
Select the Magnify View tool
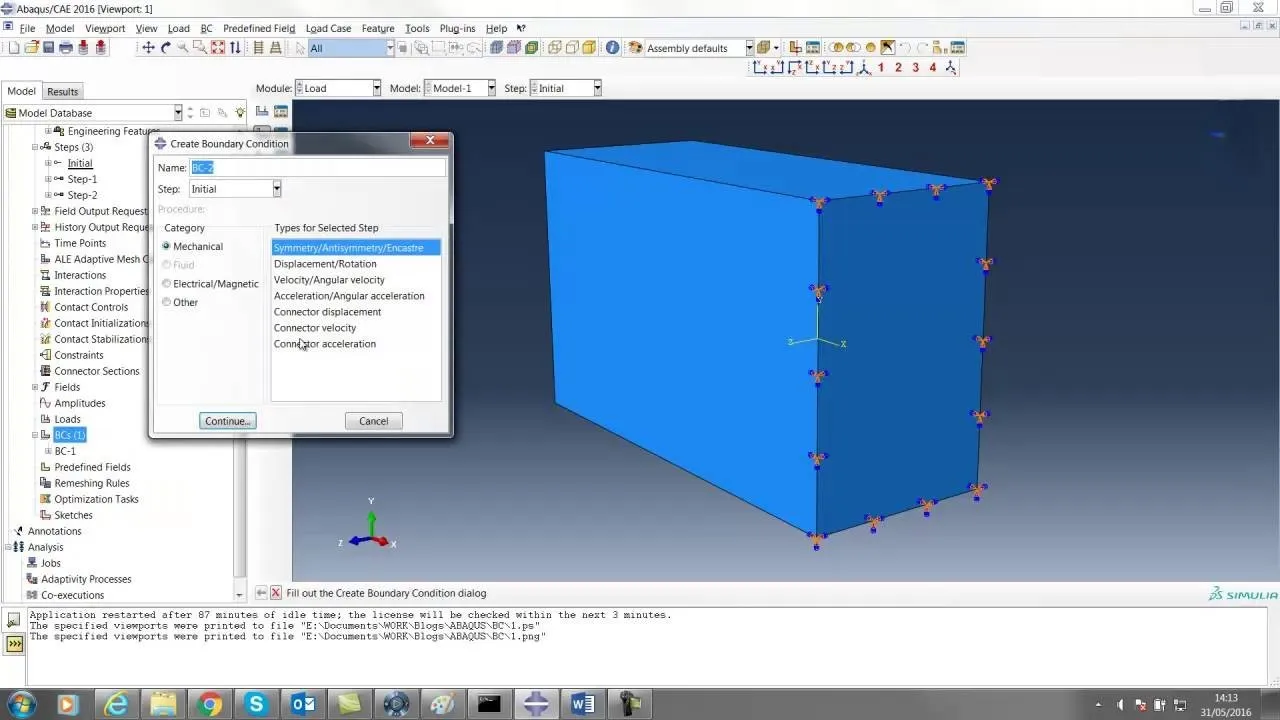click(x=182, y=48)
